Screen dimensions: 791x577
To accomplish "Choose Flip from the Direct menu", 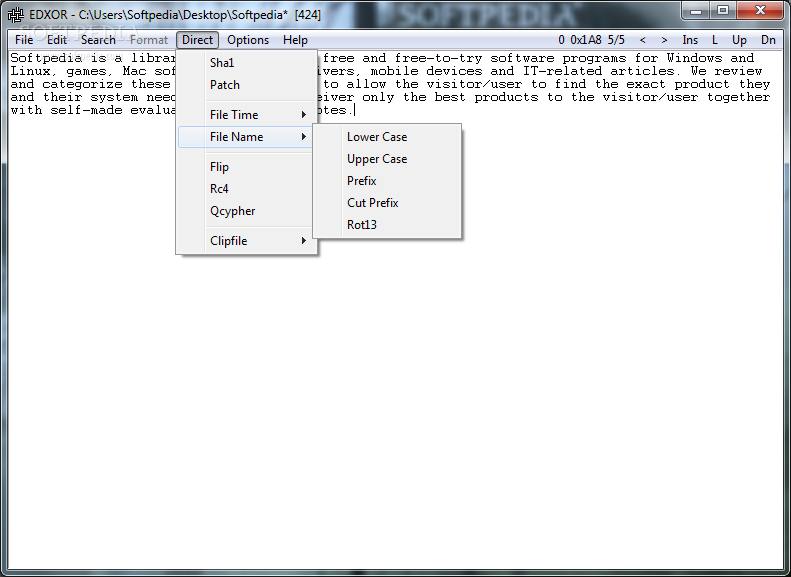I will pos(247,166).
